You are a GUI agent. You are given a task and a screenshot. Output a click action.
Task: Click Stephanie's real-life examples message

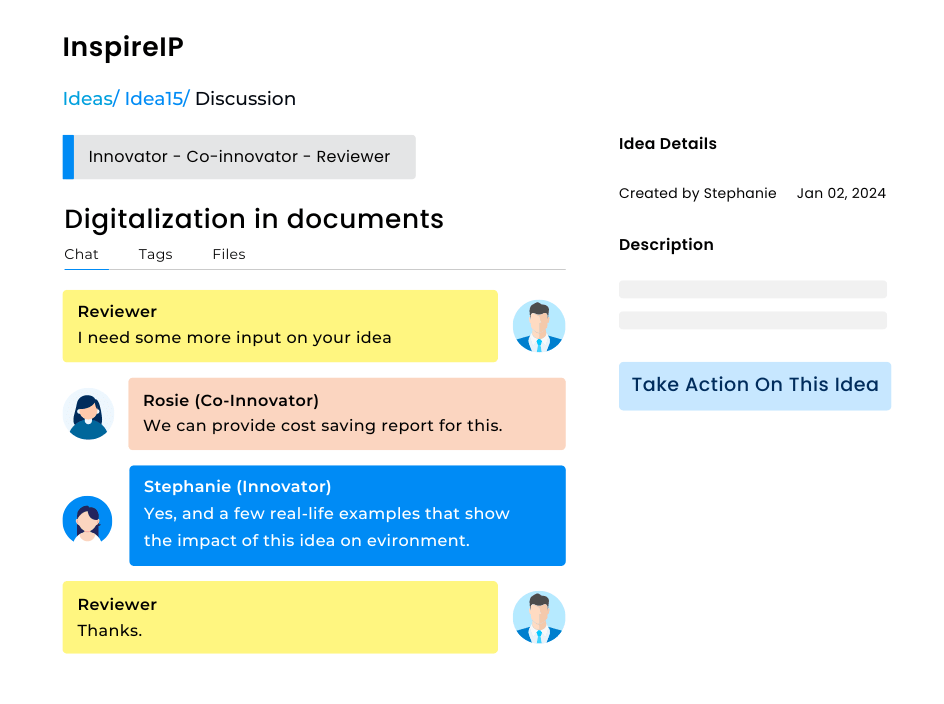point(346,515)
